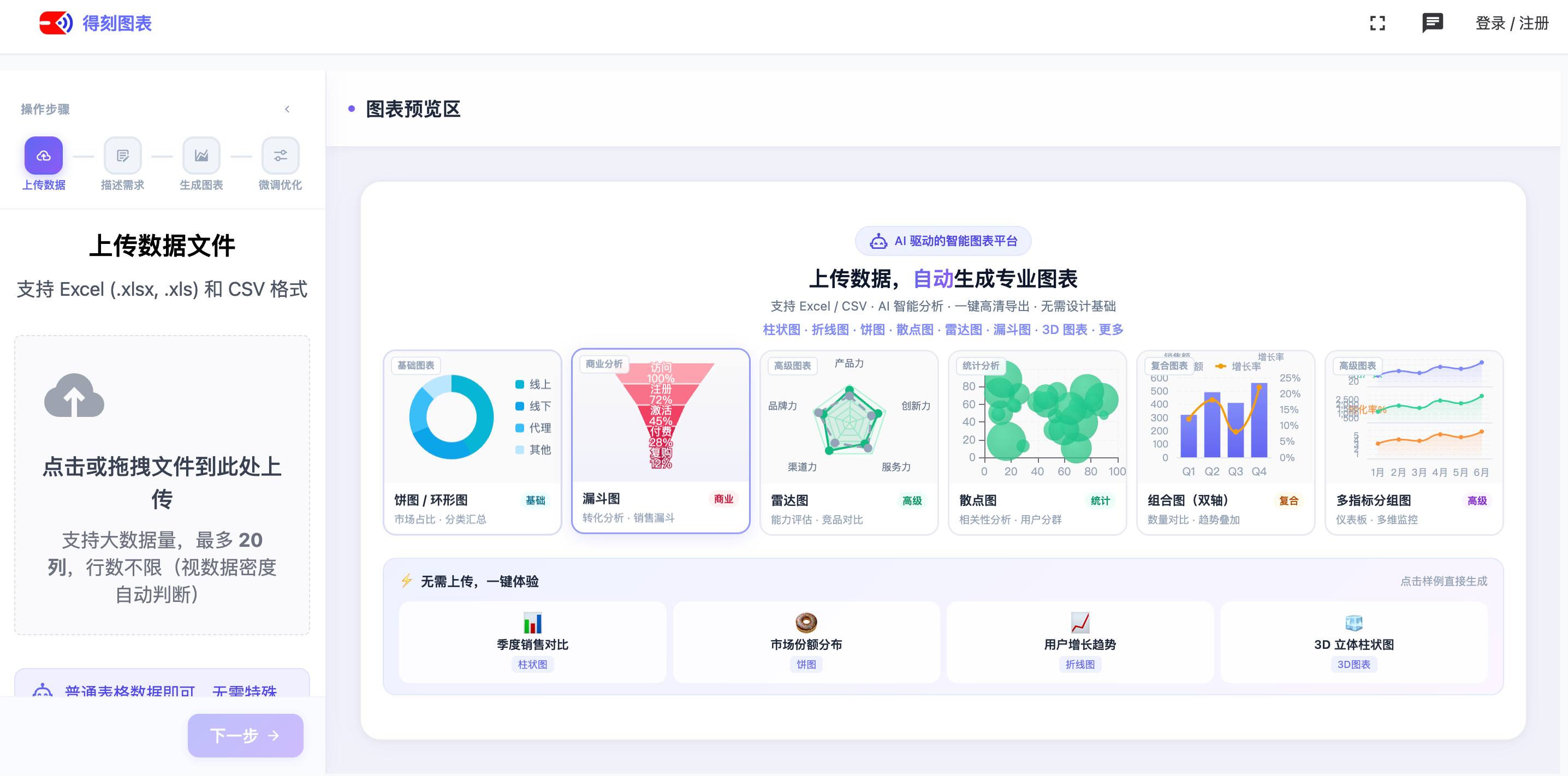Generate the 市场份额分布 pie sample

tap(806, 642)
